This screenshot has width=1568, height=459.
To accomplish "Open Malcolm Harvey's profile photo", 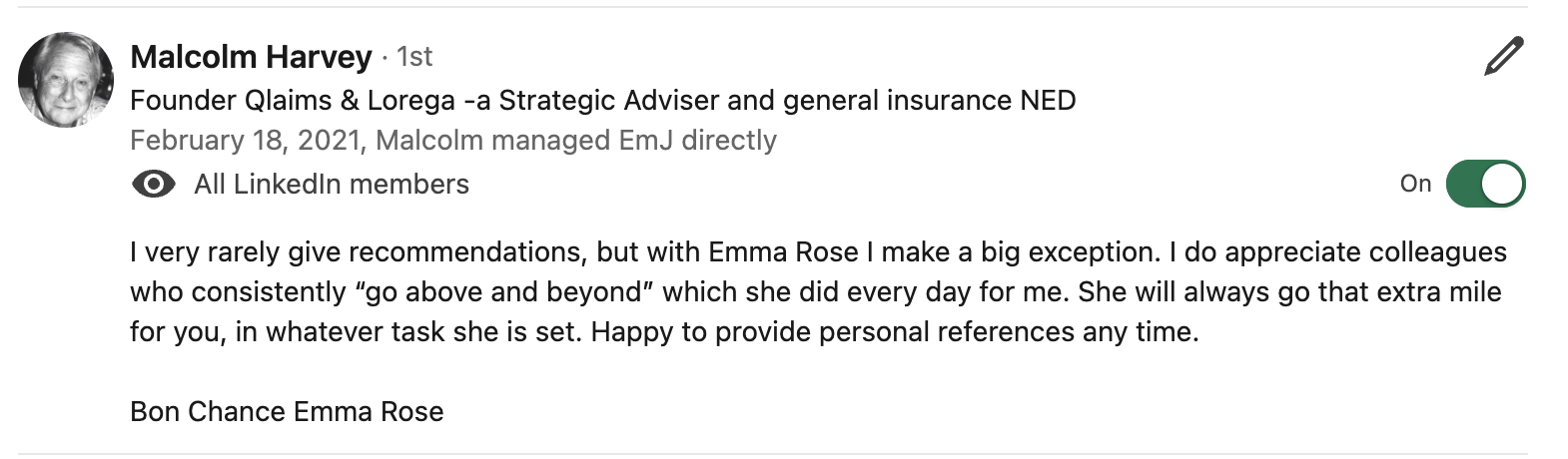I will click(x=66, y=80).
